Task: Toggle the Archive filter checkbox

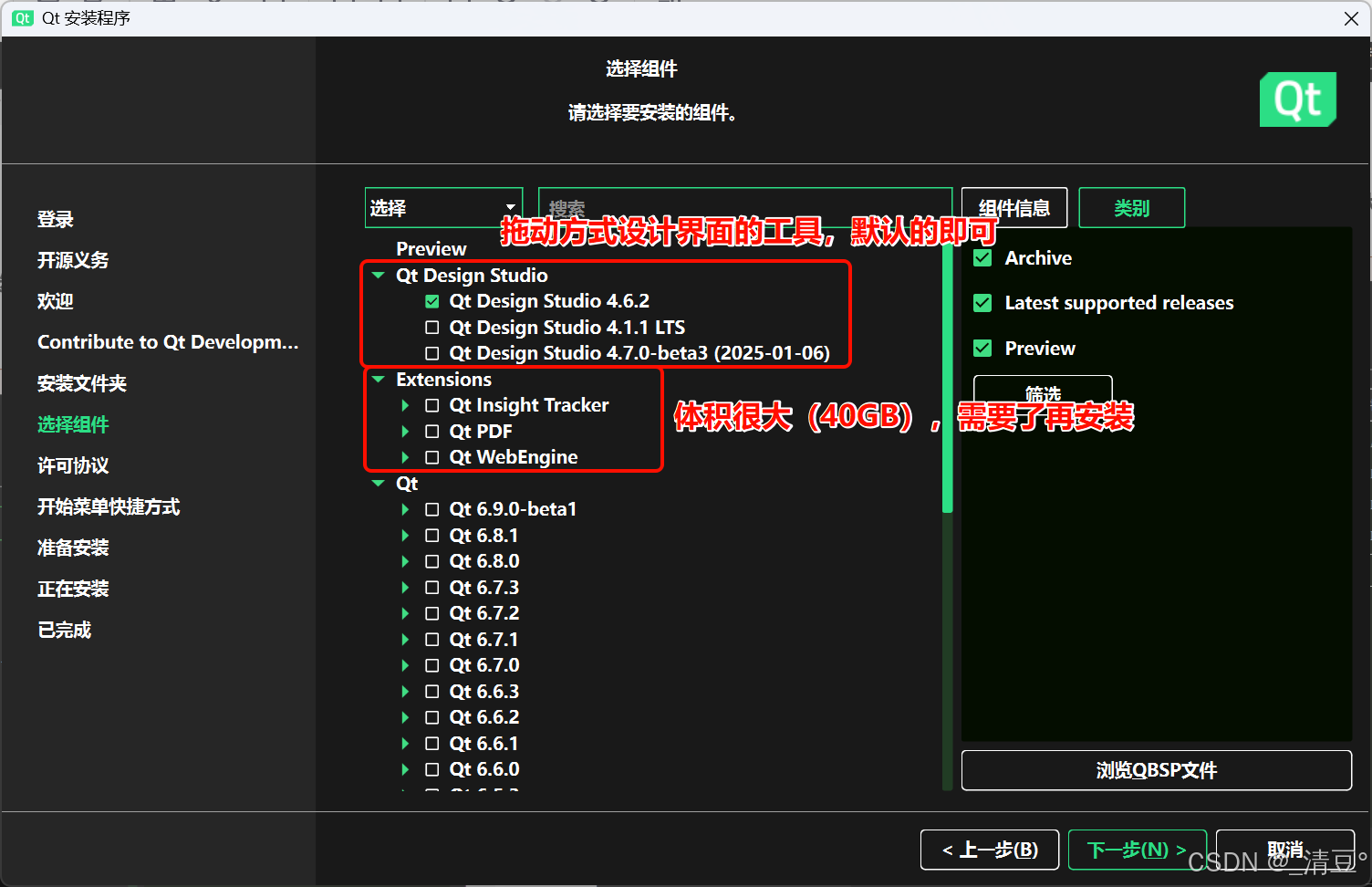Action: coord(982,258)
